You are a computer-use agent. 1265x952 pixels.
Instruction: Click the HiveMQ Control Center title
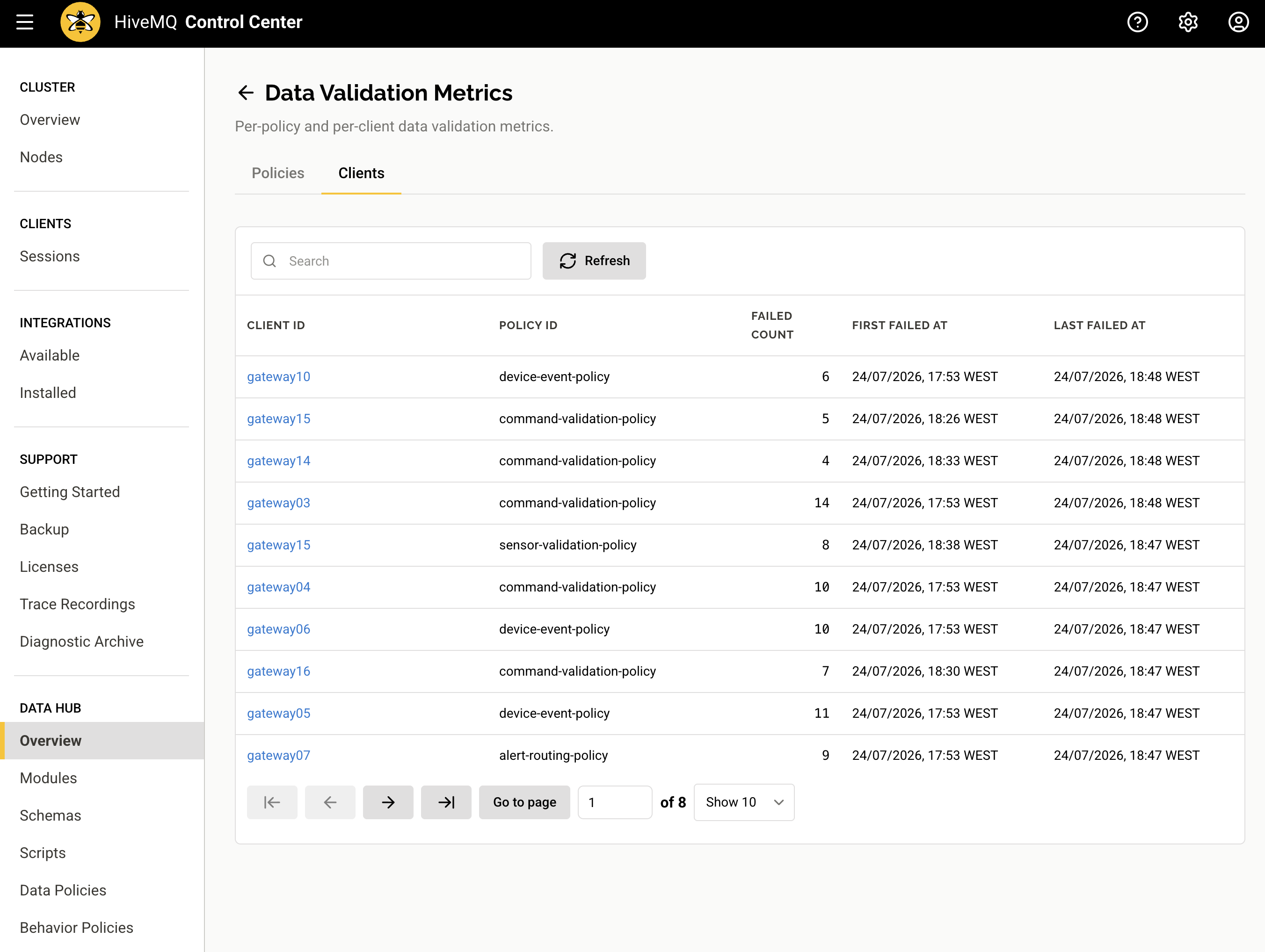[x=208, y=22]
